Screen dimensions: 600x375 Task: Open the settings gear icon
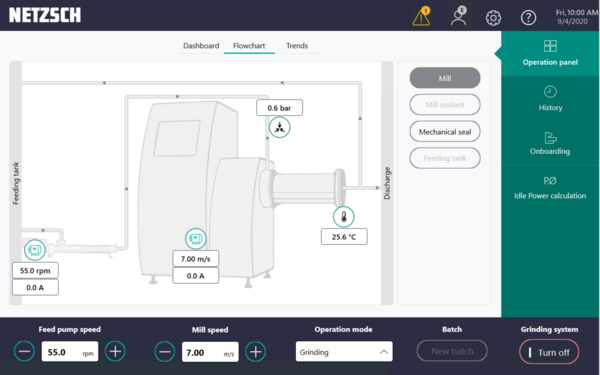(x=493, y=18)
